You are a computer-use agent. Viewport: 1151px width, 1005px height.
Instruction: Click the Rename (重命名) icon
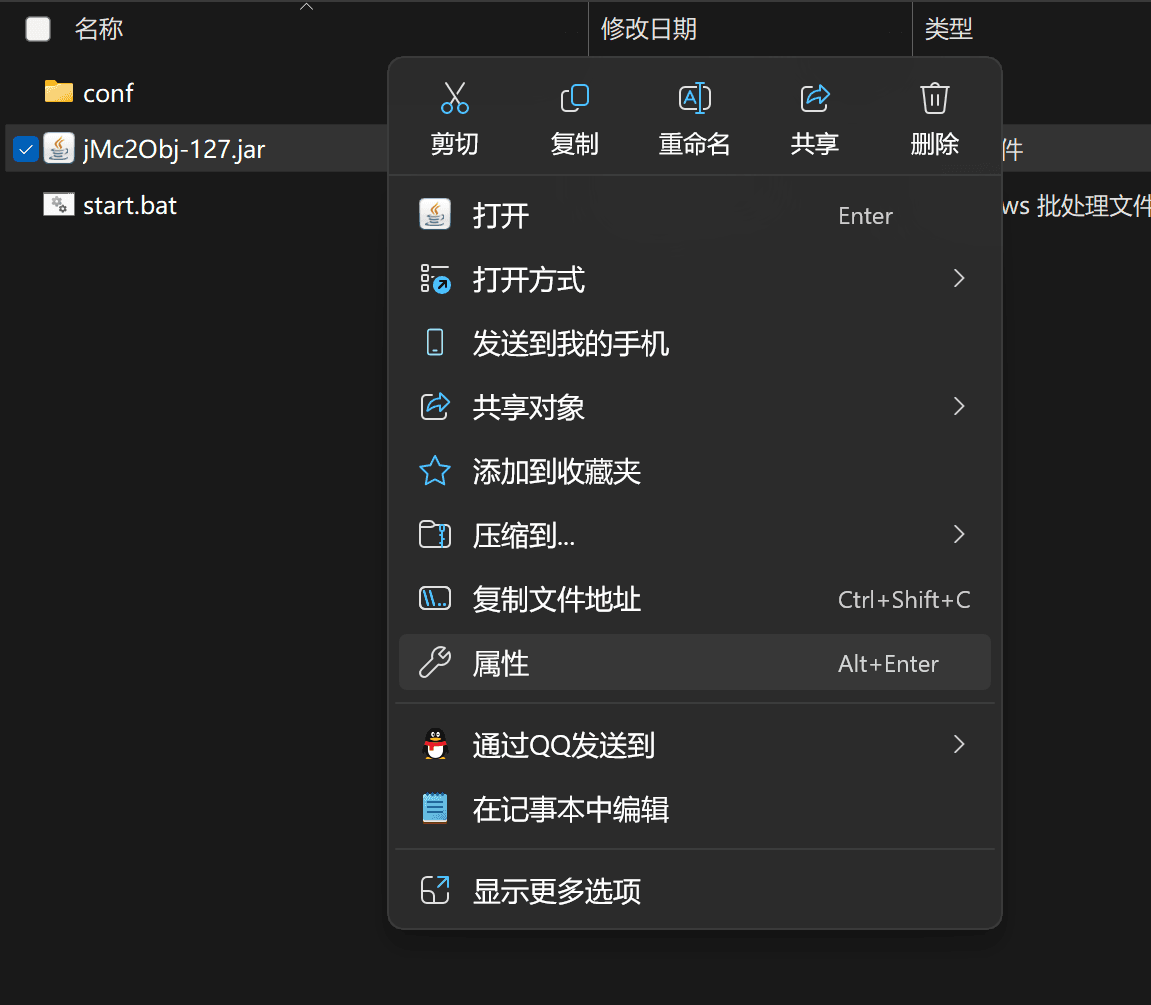[x=695, y=99]
